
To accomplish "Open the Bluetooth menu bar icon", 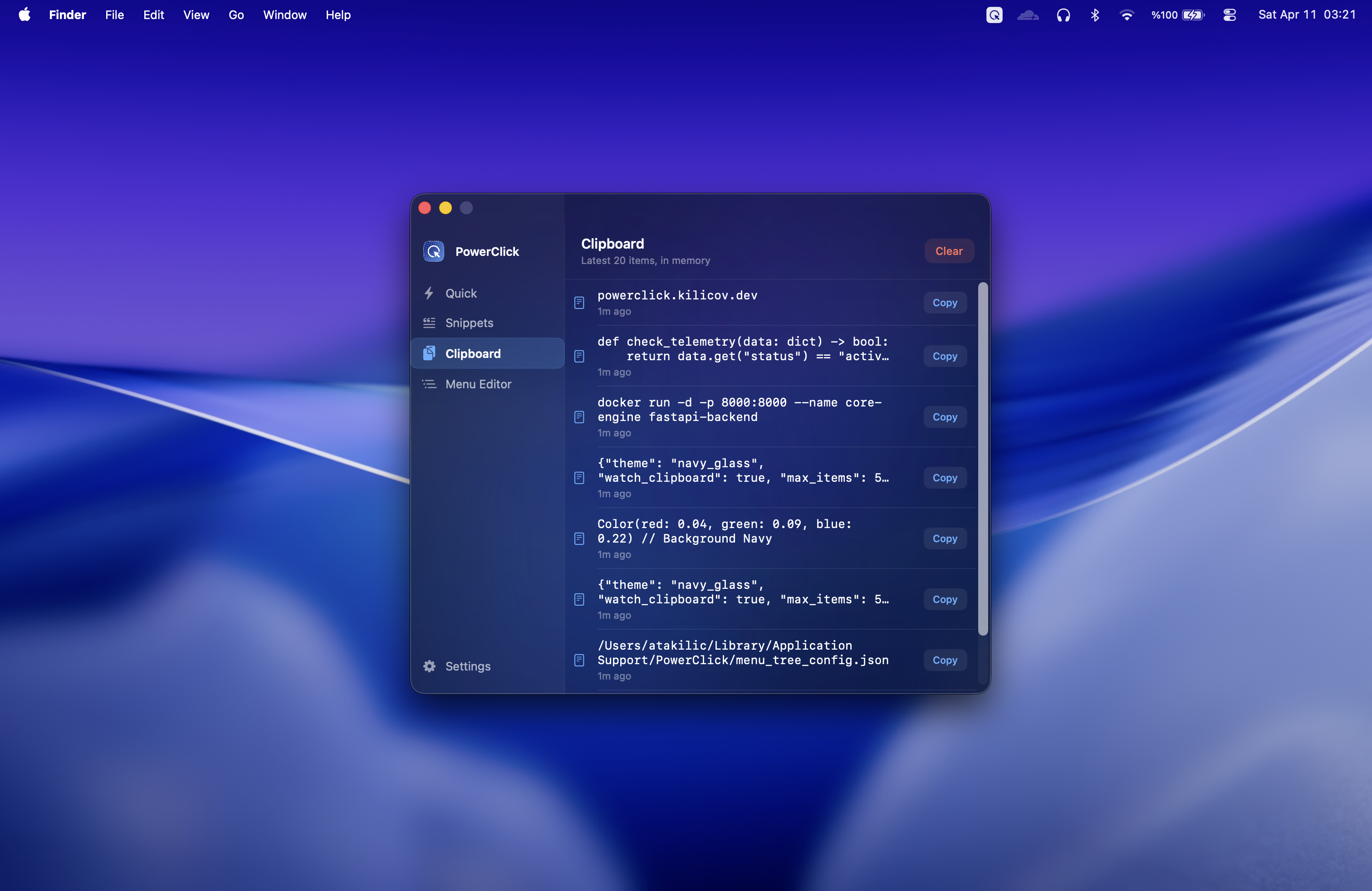I will click(x=1094, y=15).
